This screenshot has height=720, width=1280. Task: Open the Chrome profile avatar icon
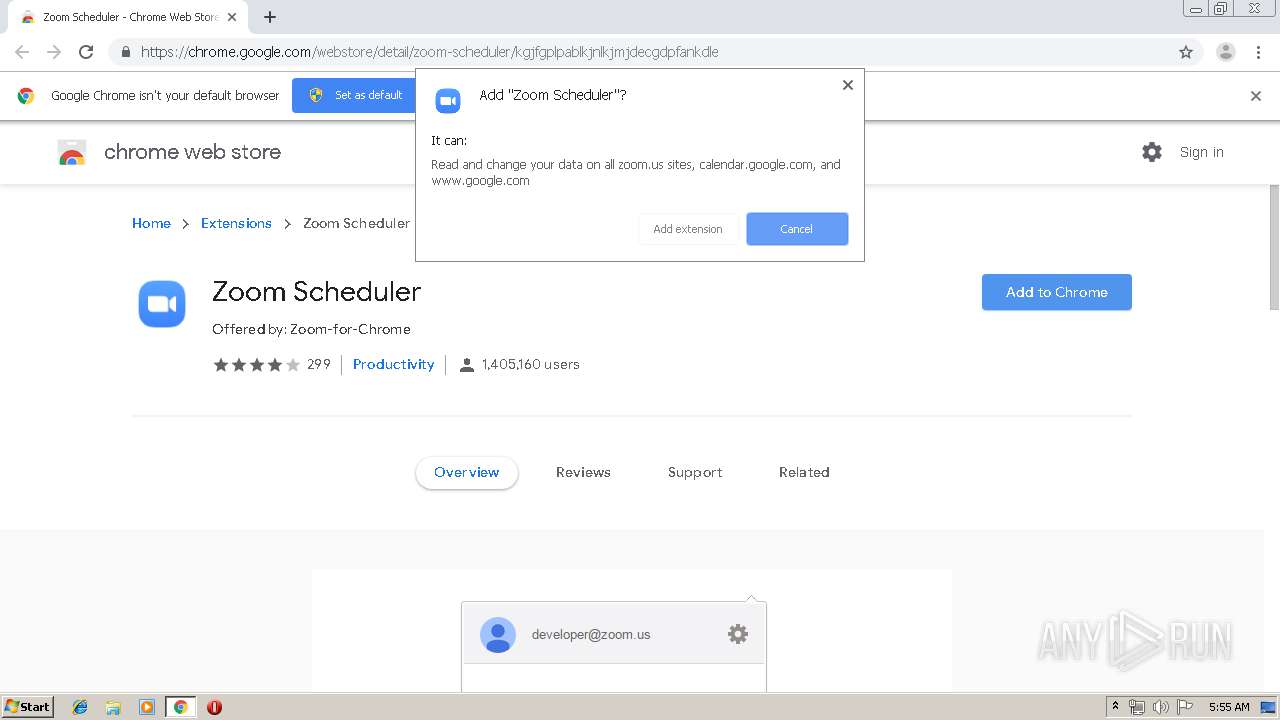coord(1225,52)
